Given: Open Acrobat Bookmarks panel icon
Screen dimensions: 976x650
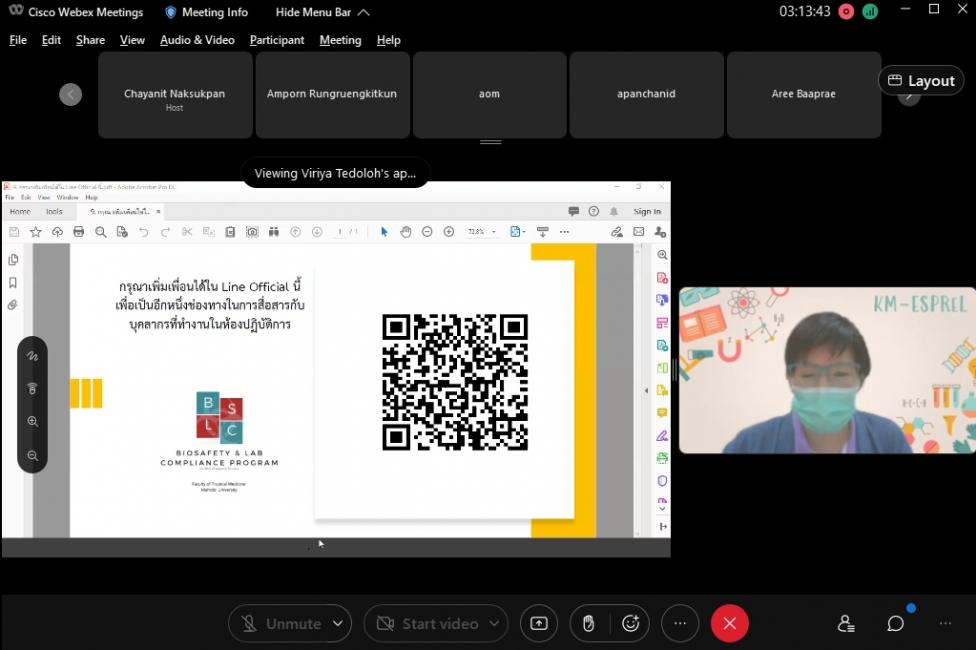Looking at the screenshot, I should tap(13, 283).
